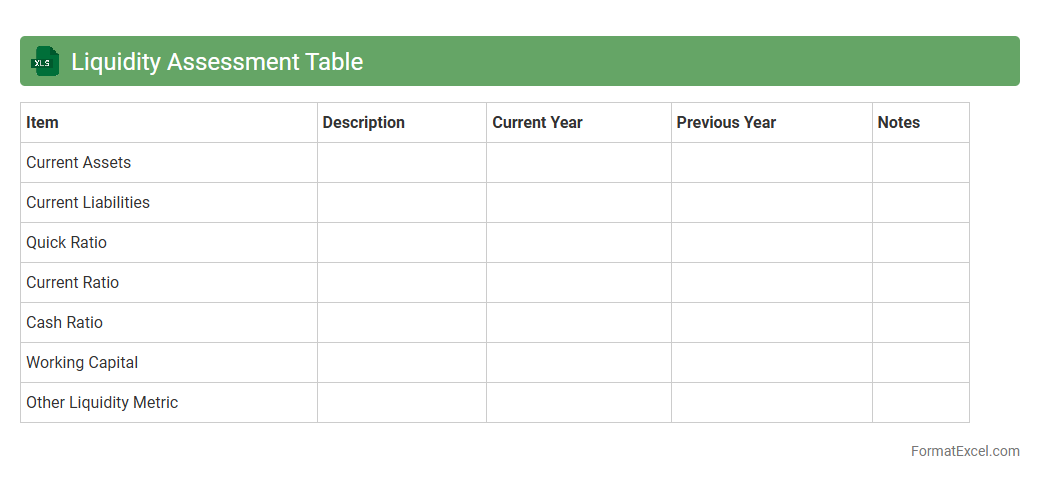
Task: Click the Current Assets row label
Action: pyautogui.click(x=78, y=162)
